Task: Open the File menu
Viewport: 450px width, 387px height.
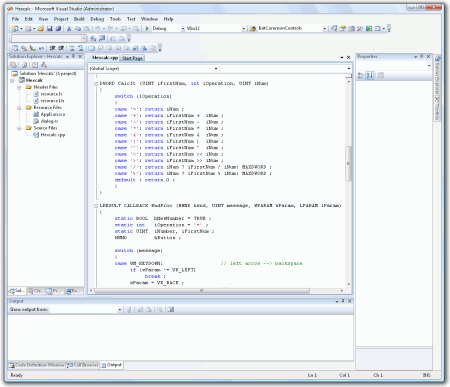Action: (15, 19)
